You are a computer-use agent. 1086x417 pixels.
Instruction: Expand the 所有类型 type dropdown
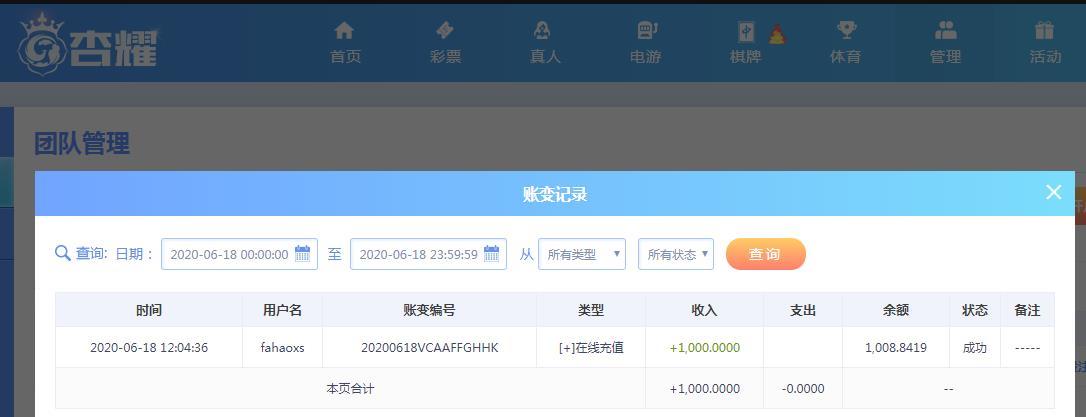582,254
